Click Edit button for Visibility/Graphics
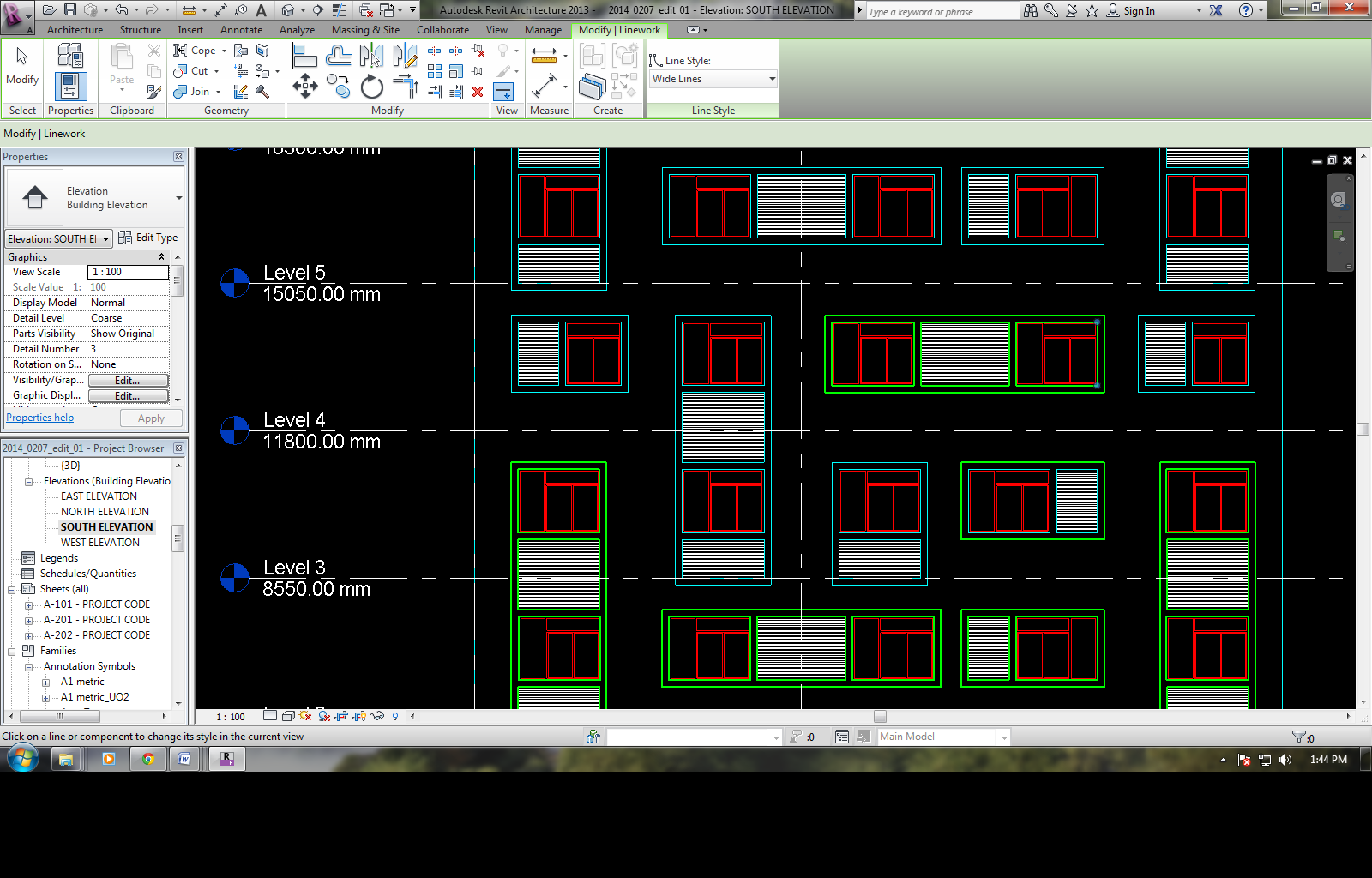This screenshot has height=878, width=1372. tap(128, 381)
